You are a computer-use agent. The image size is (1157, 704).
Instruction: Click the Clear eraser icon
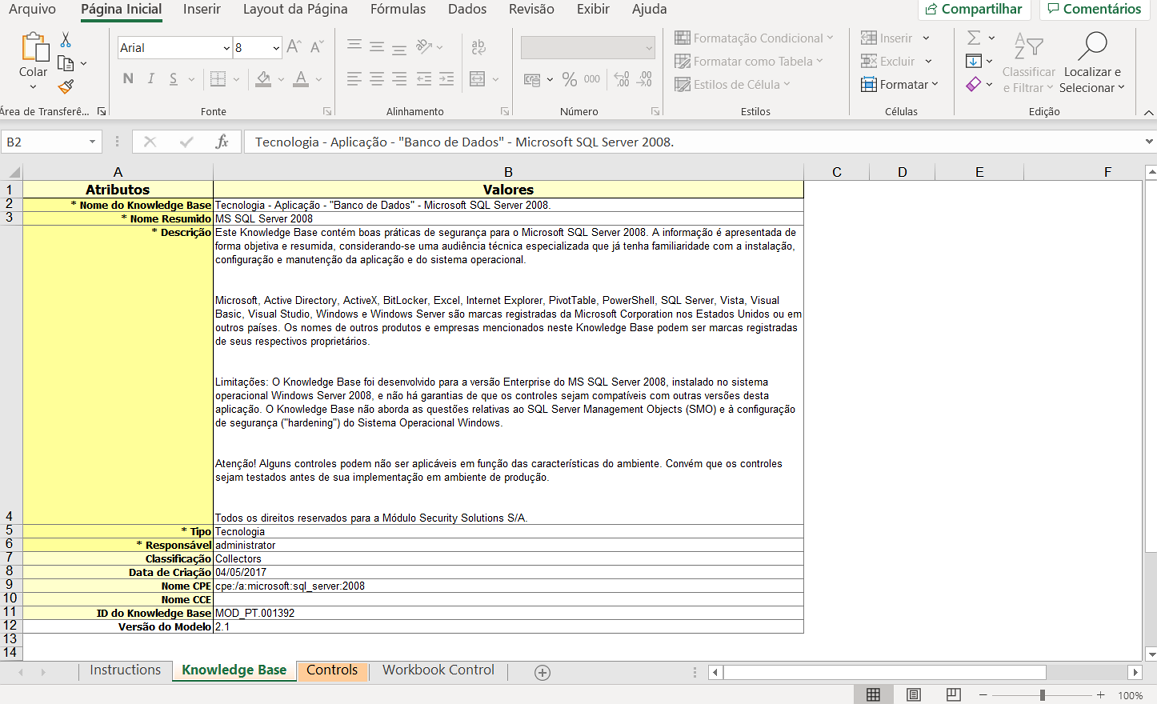click(x=974, y=84)
